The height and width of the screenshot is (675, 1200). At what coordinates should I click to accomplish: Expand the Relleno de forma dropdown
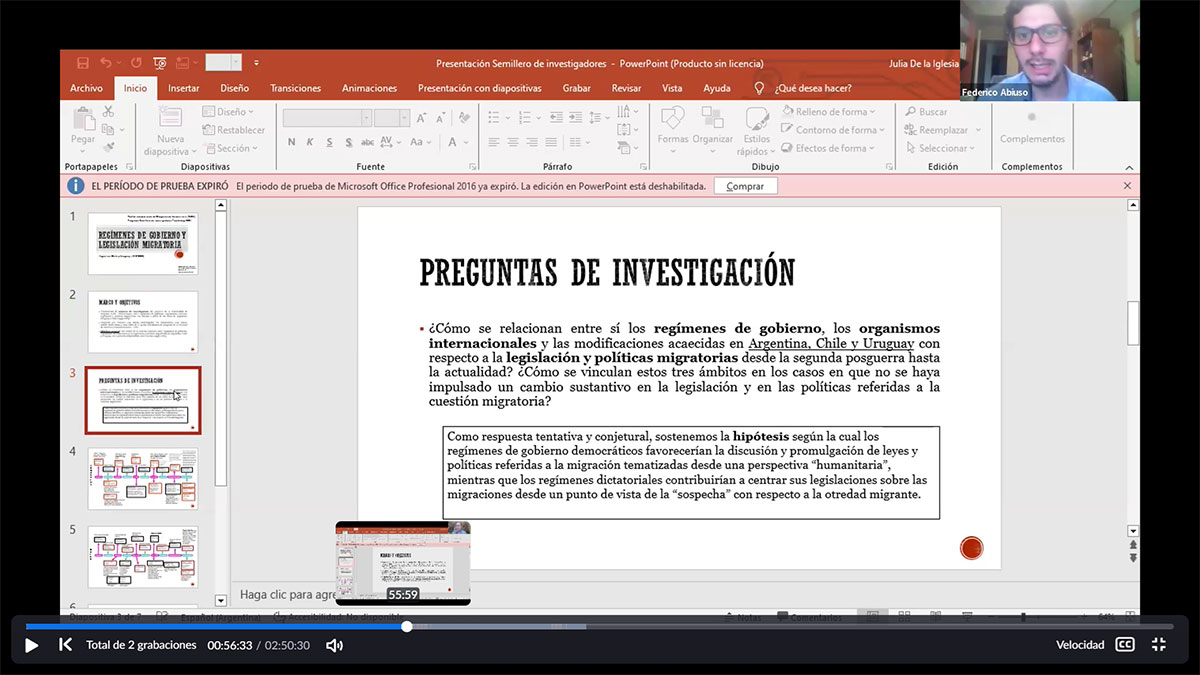pos(872,112)
